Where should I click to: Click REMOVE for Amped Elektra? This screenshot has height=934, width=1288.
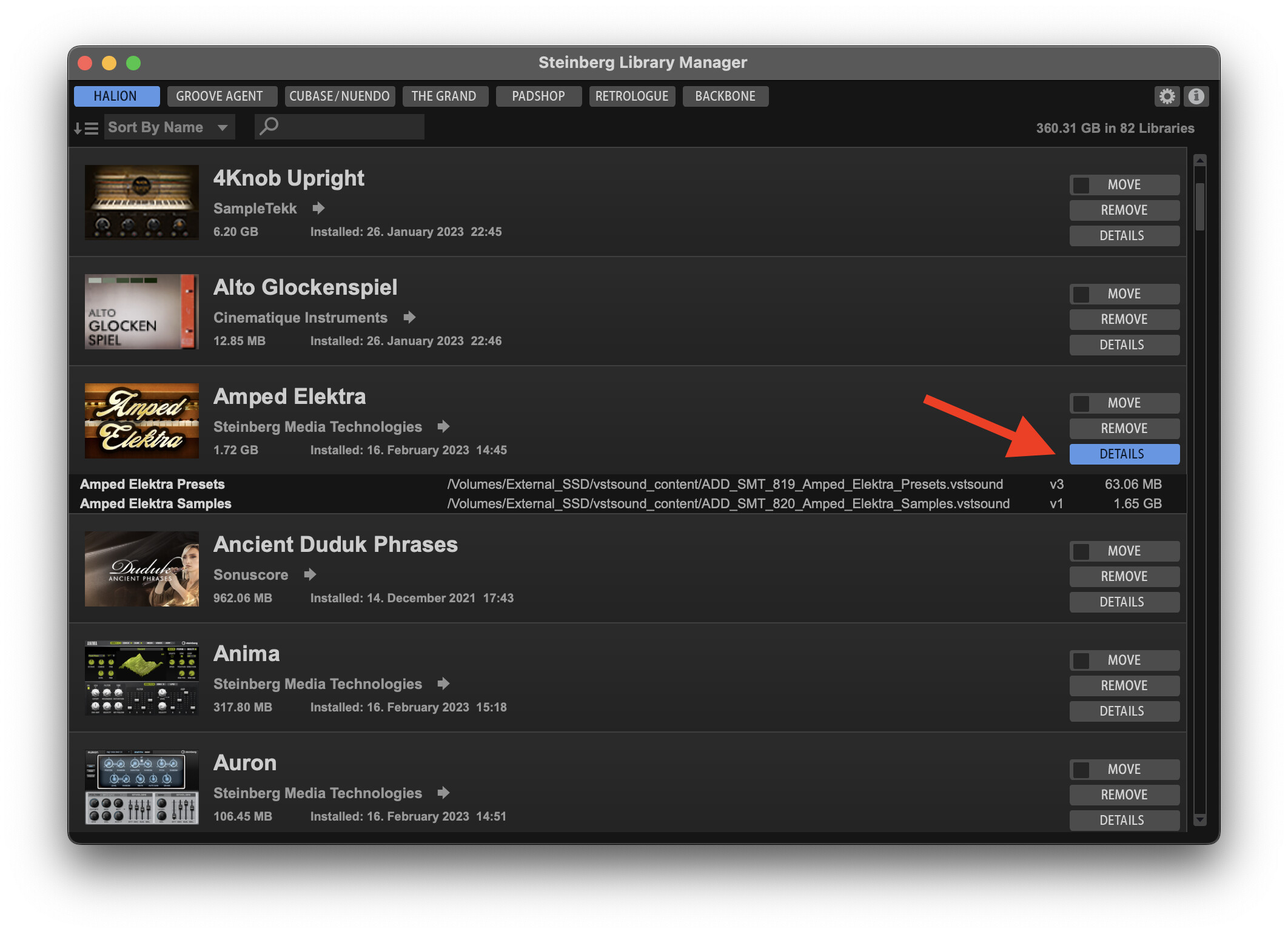pos(1124,429)
